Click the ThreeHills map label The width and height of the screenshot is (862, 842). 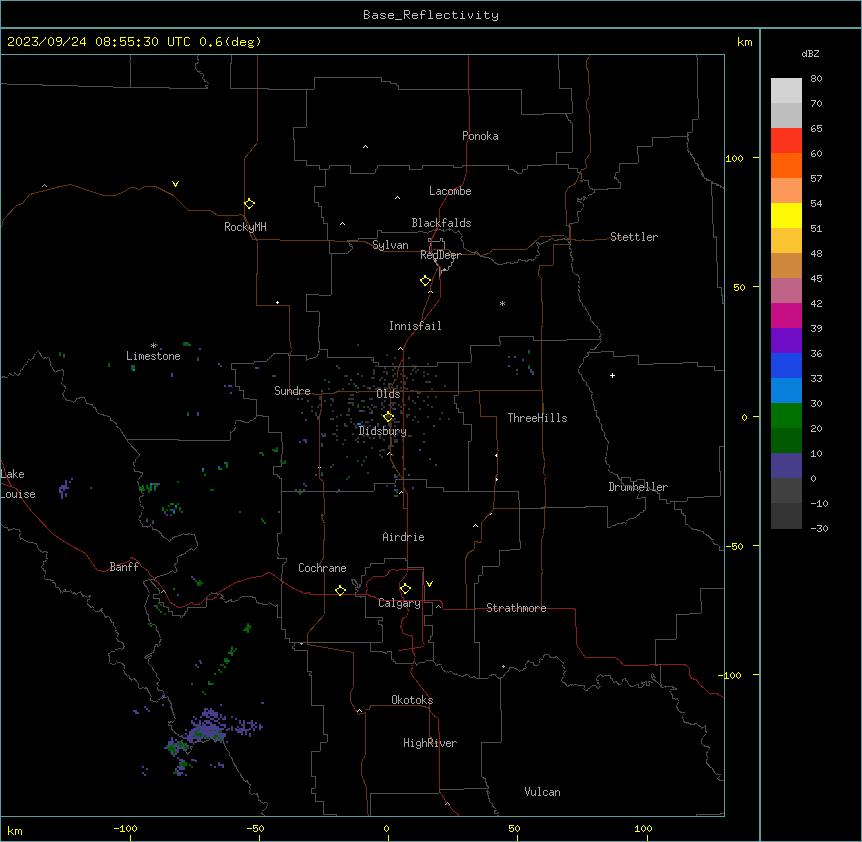click(537, 418)
